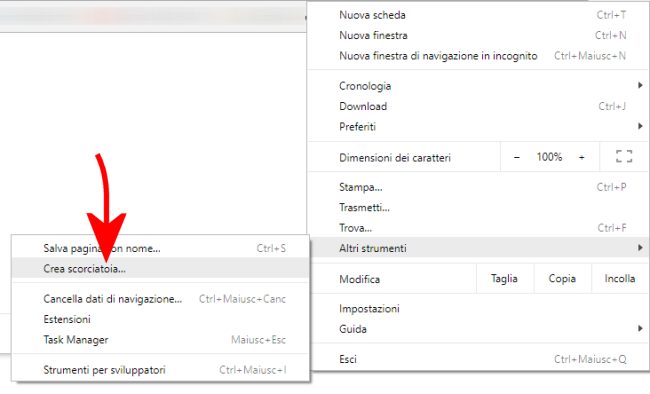The image size is (650, 394).
Task: Click the 100% zoom value
Action: point(549,157)
